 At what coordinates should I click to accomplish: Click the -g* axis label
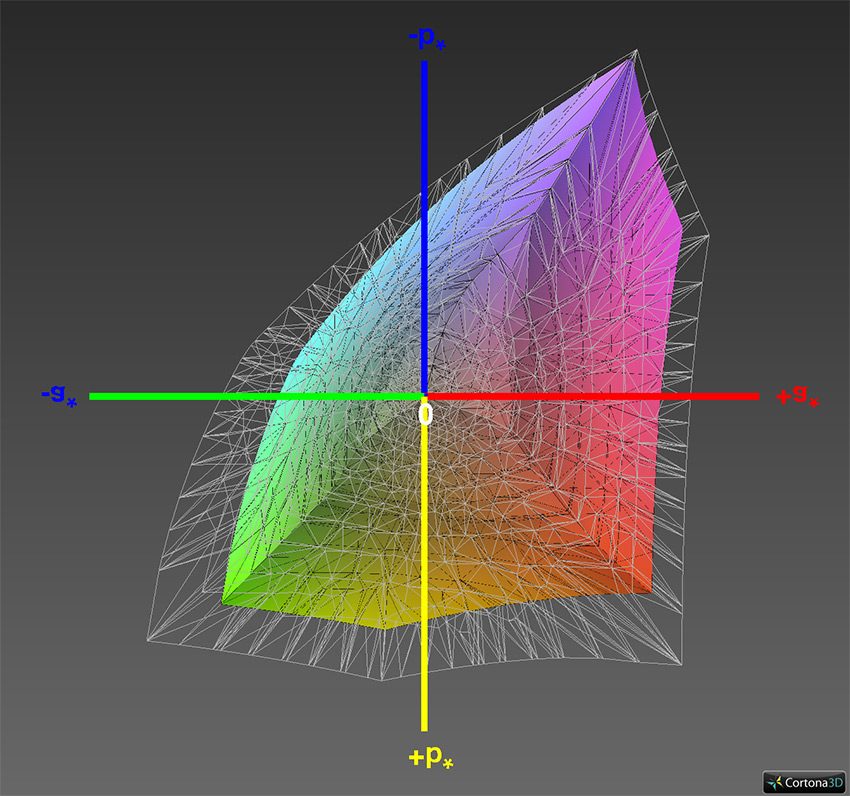coord(60,395)
